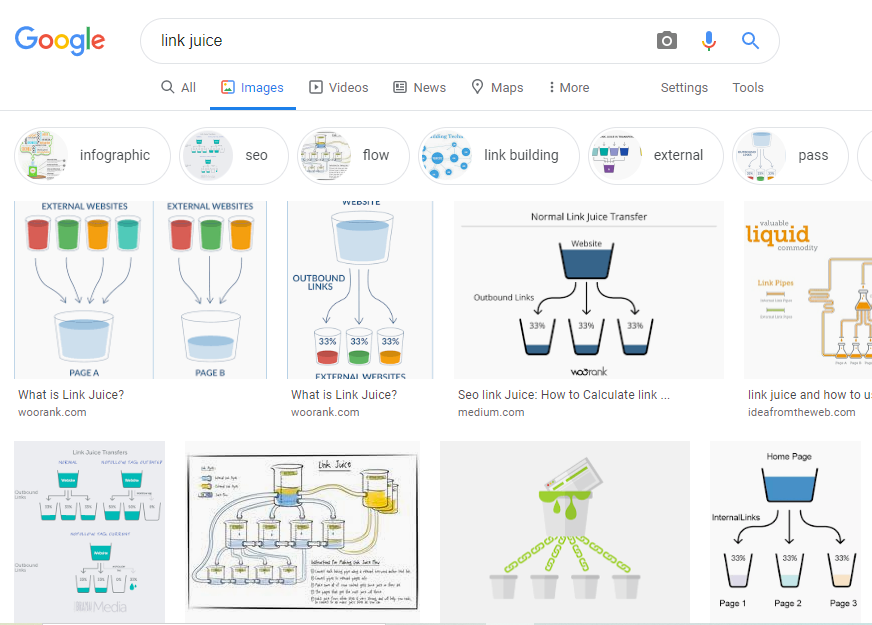The height and width of the screenshot is (625, 872).
Task: Switch to the Videos tab
Action: point(339,87)
